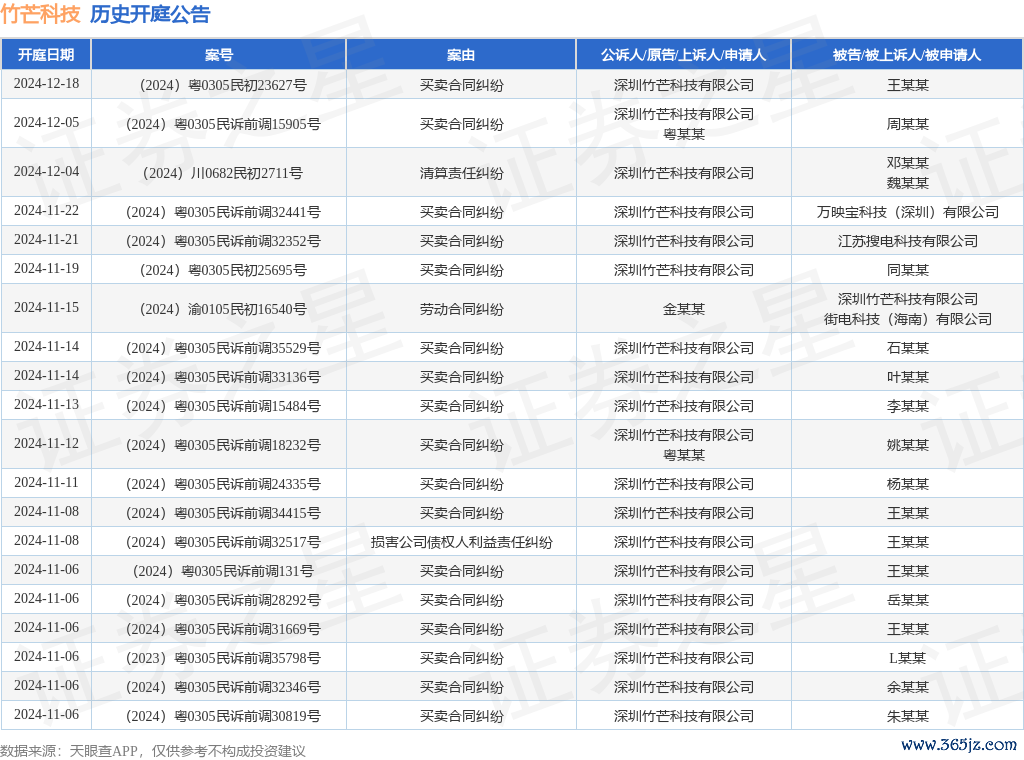1024x760 pixels.
Task: Click date 2024-11-22
Action: point(46,211)
